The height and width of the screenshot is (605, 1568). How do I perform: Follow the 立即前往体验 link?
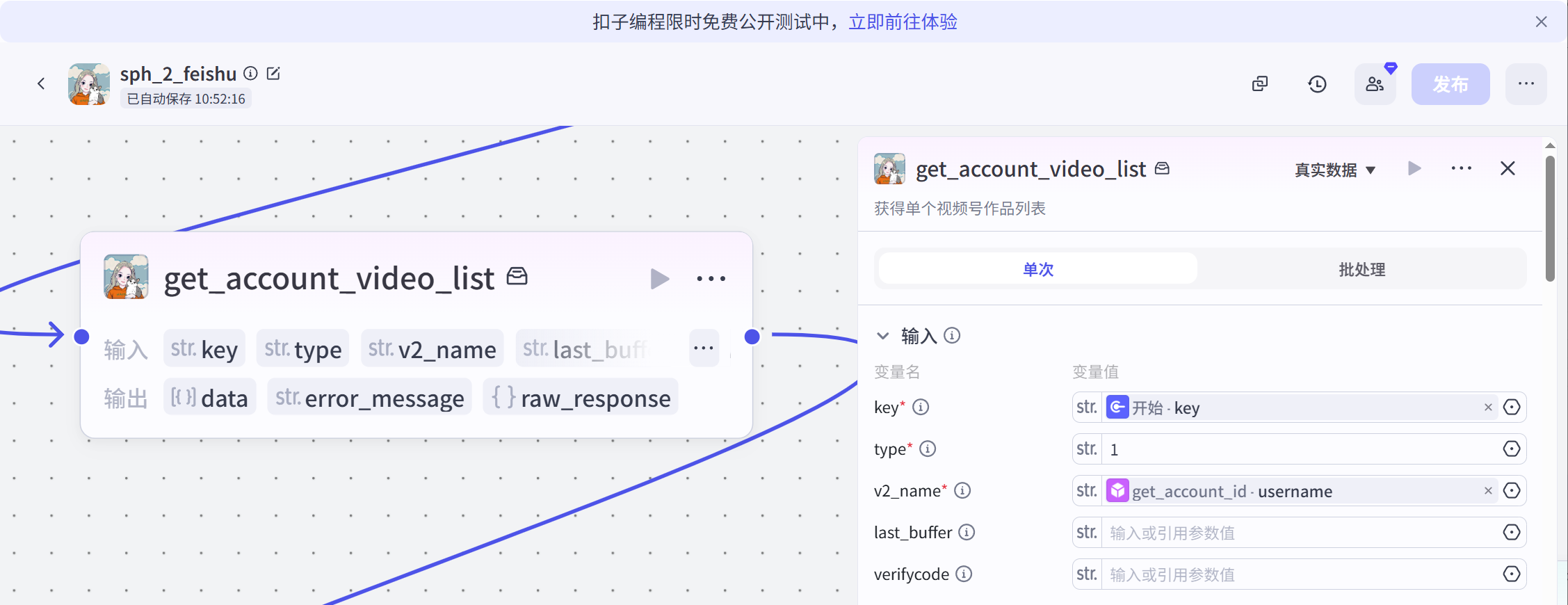tap(903, 22)
